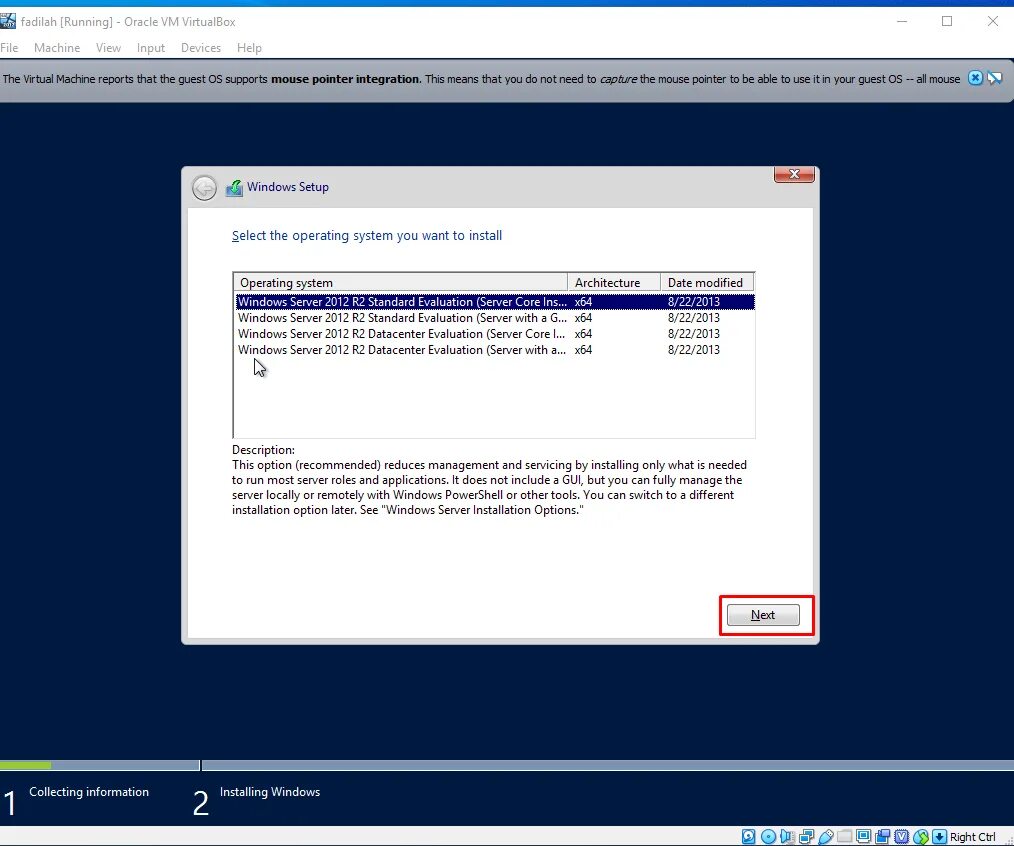Select Standard Evaluation Server with a GUI row
The image size is (1014, 846).
(495, 318)
